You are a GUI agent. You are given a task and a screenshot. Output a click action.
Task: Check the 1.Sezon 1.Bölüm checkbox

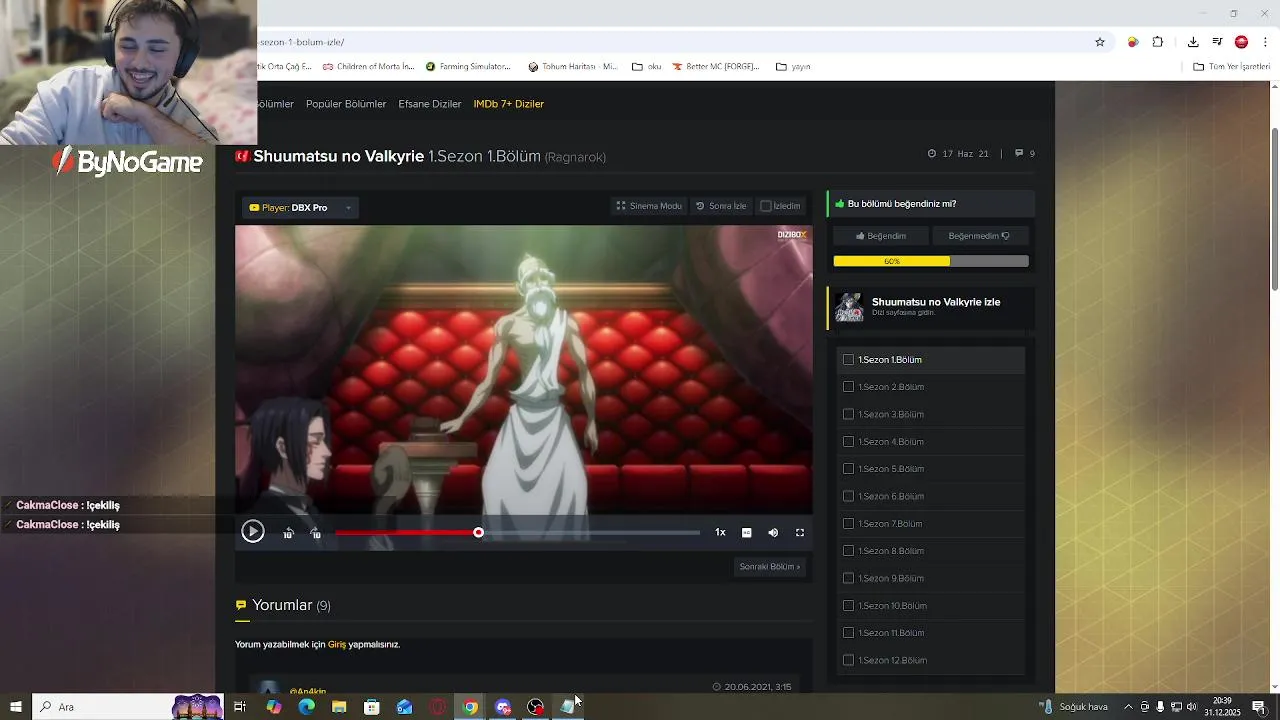coord(848,360)
